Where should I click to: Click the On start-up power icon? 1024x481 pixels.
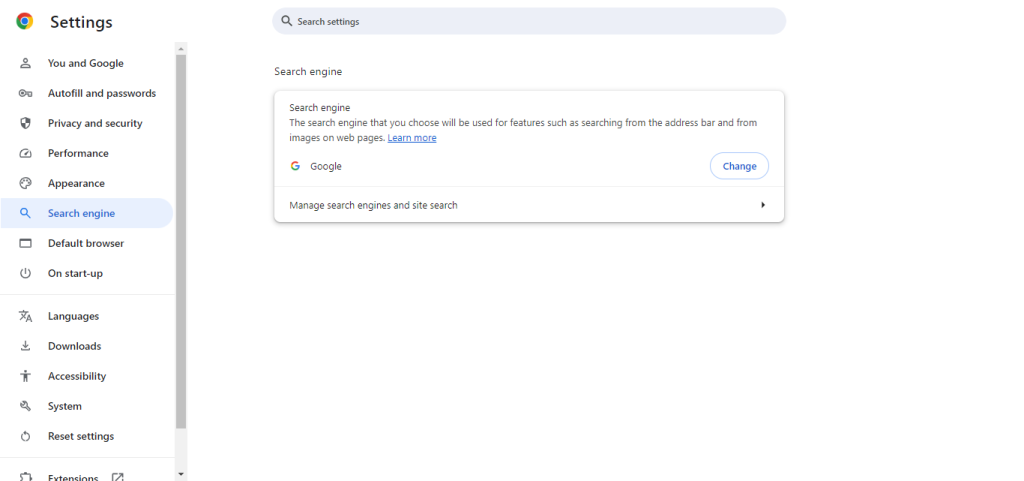tap(25, 273)
